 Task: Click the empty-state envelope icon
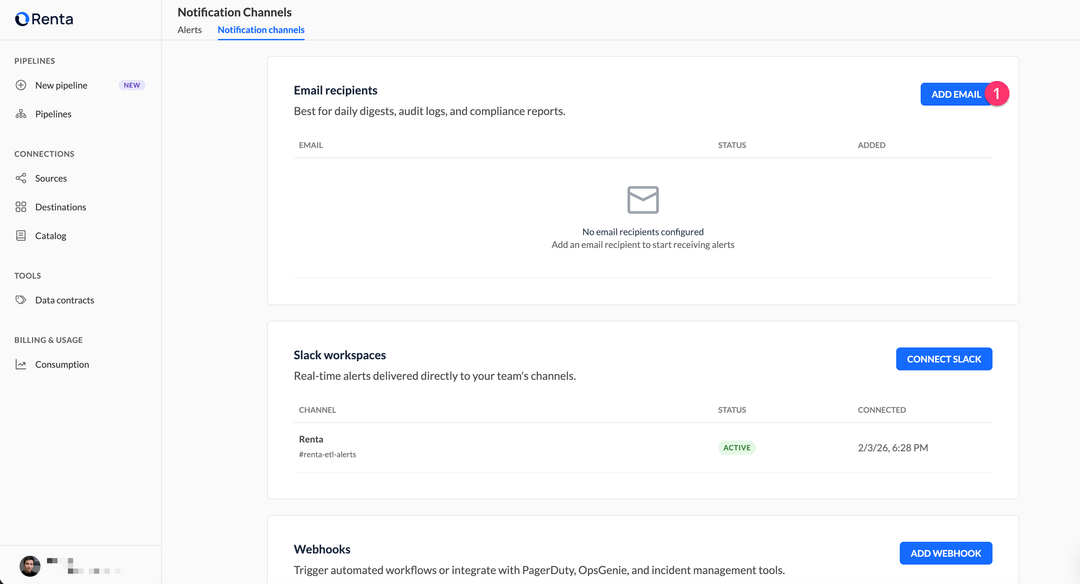point(642,200)
